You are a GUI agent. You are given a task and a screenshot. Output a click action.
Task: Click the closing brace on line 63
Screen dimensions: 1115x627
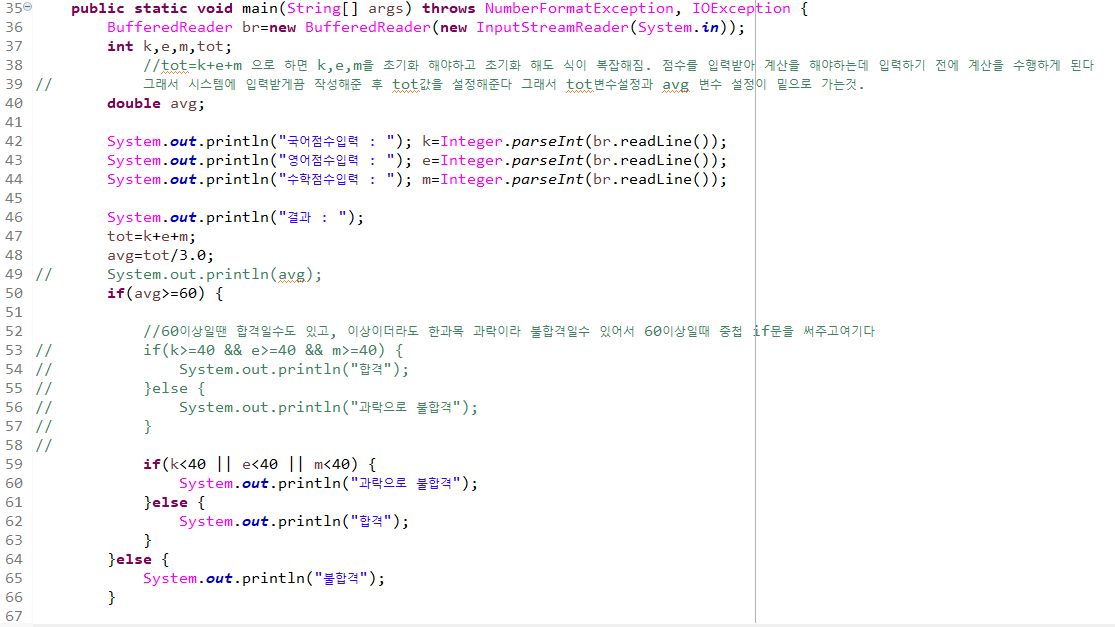[x=147, y=540]
